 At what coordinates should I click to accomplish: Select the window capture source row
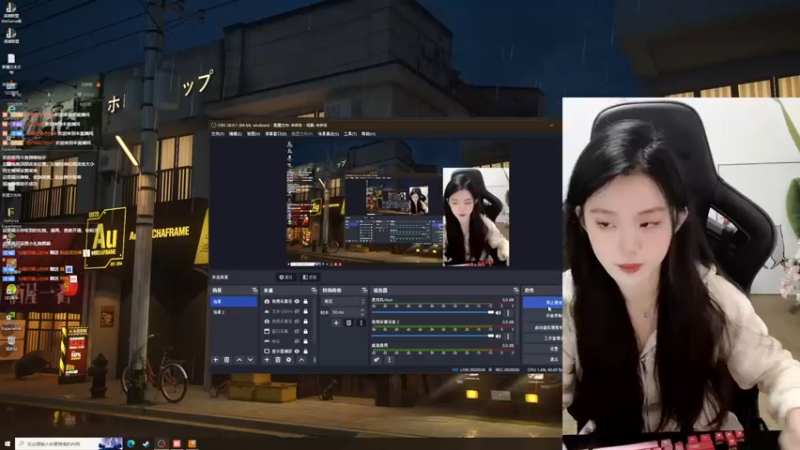286,331
